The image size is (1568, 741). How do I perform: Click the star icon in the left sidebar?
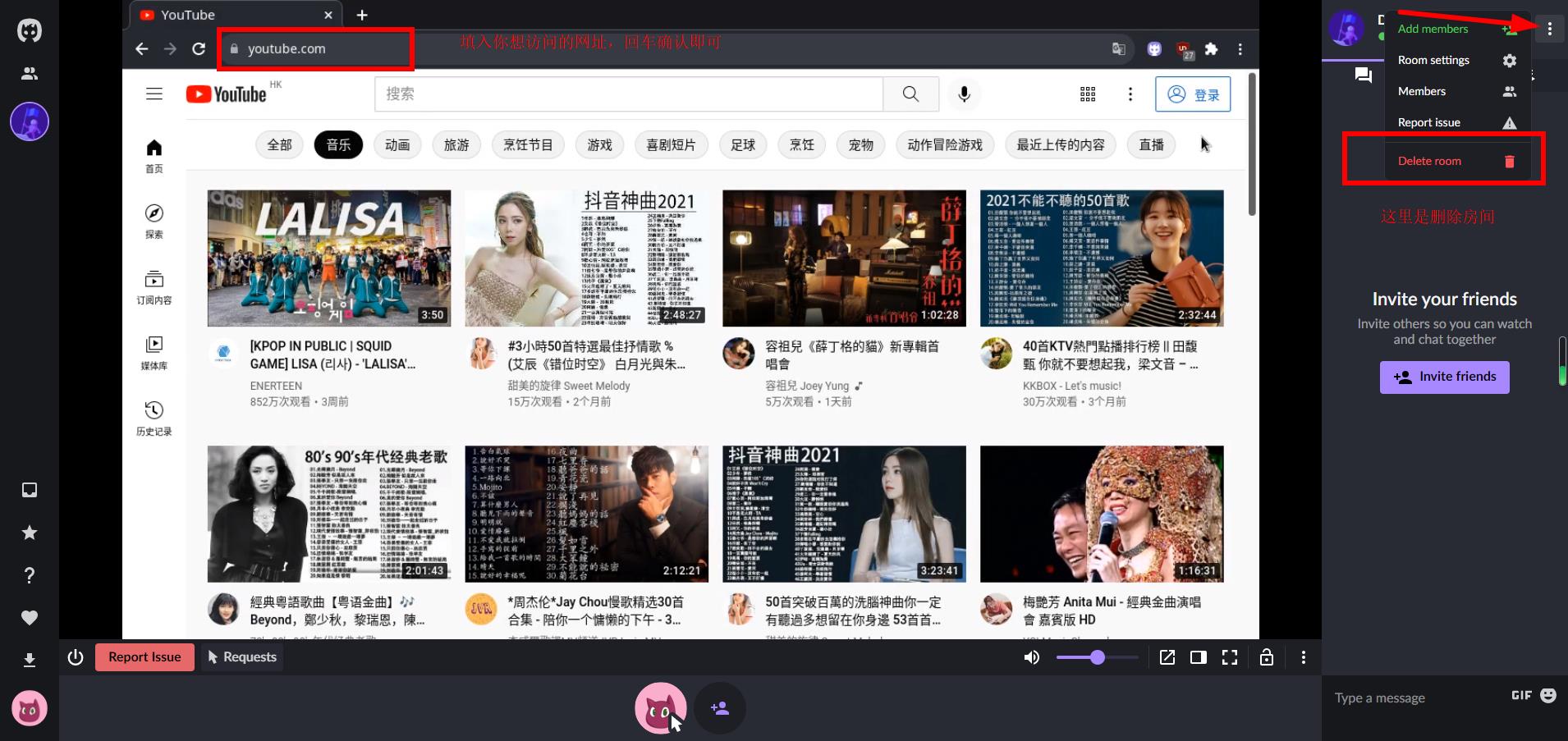(30, 533)
